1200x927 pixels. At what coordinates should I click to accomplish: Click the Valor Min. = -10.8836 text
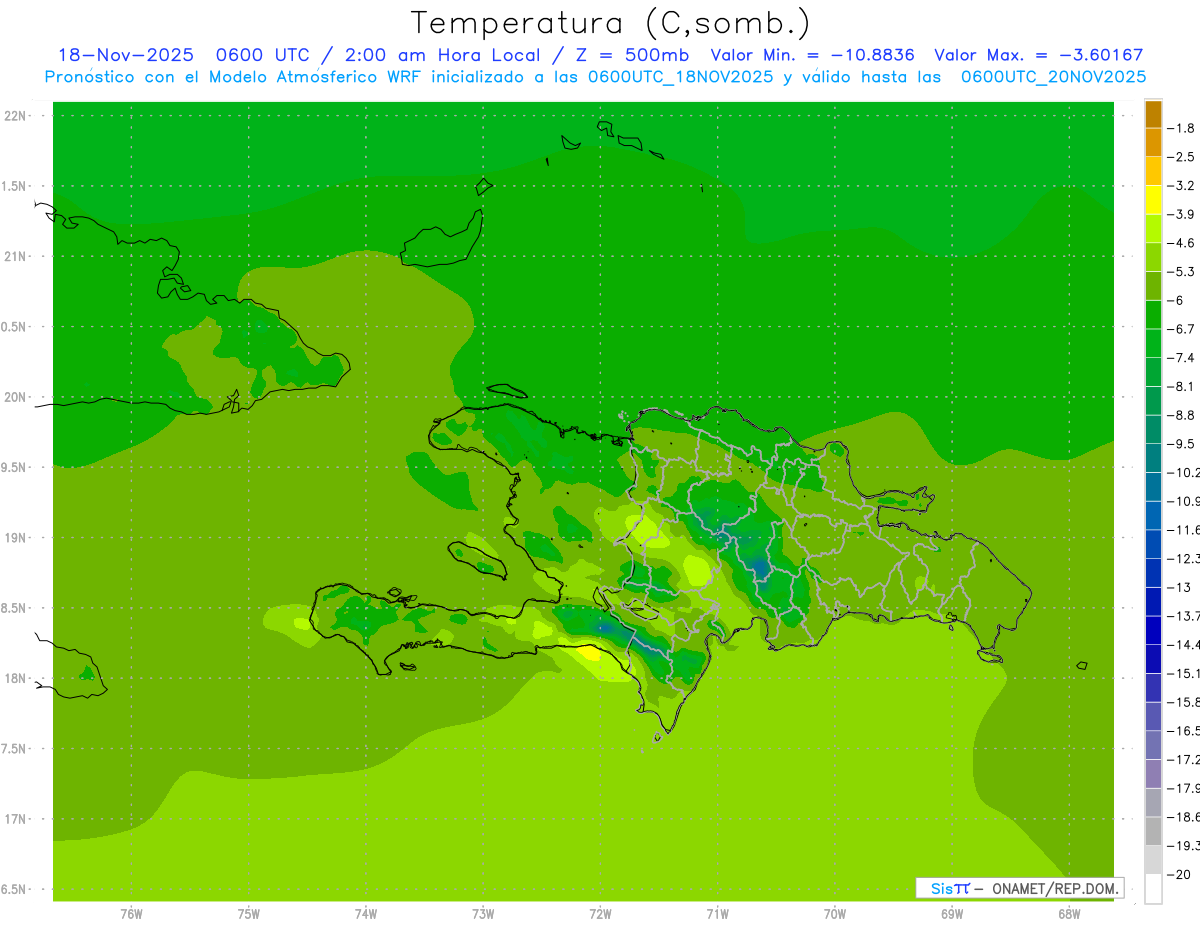[x=812, y=55]
